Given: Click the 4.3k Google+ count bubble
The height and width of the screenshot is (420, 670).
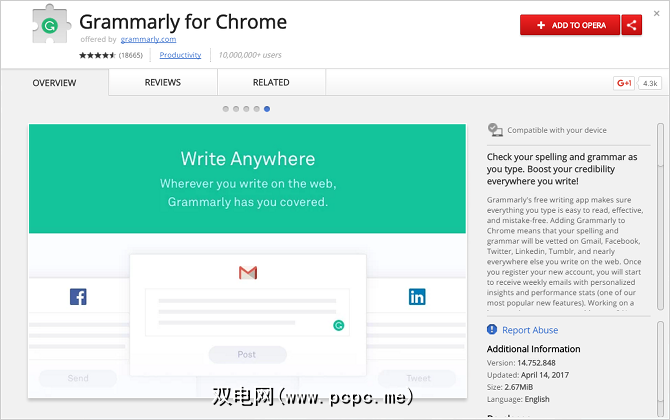Looking at the screenshot, I should (x=650, y=83).
